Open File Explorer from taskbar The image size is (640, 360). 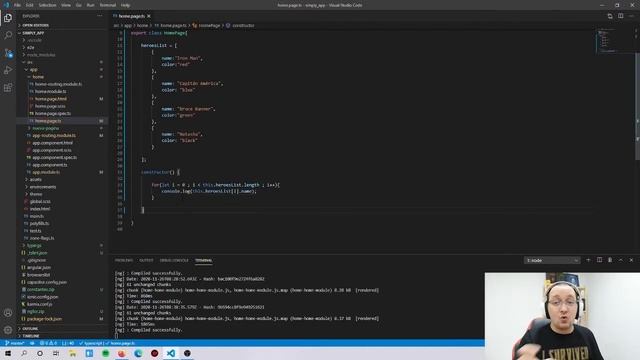pyautogui.click(x=73, y=353)
